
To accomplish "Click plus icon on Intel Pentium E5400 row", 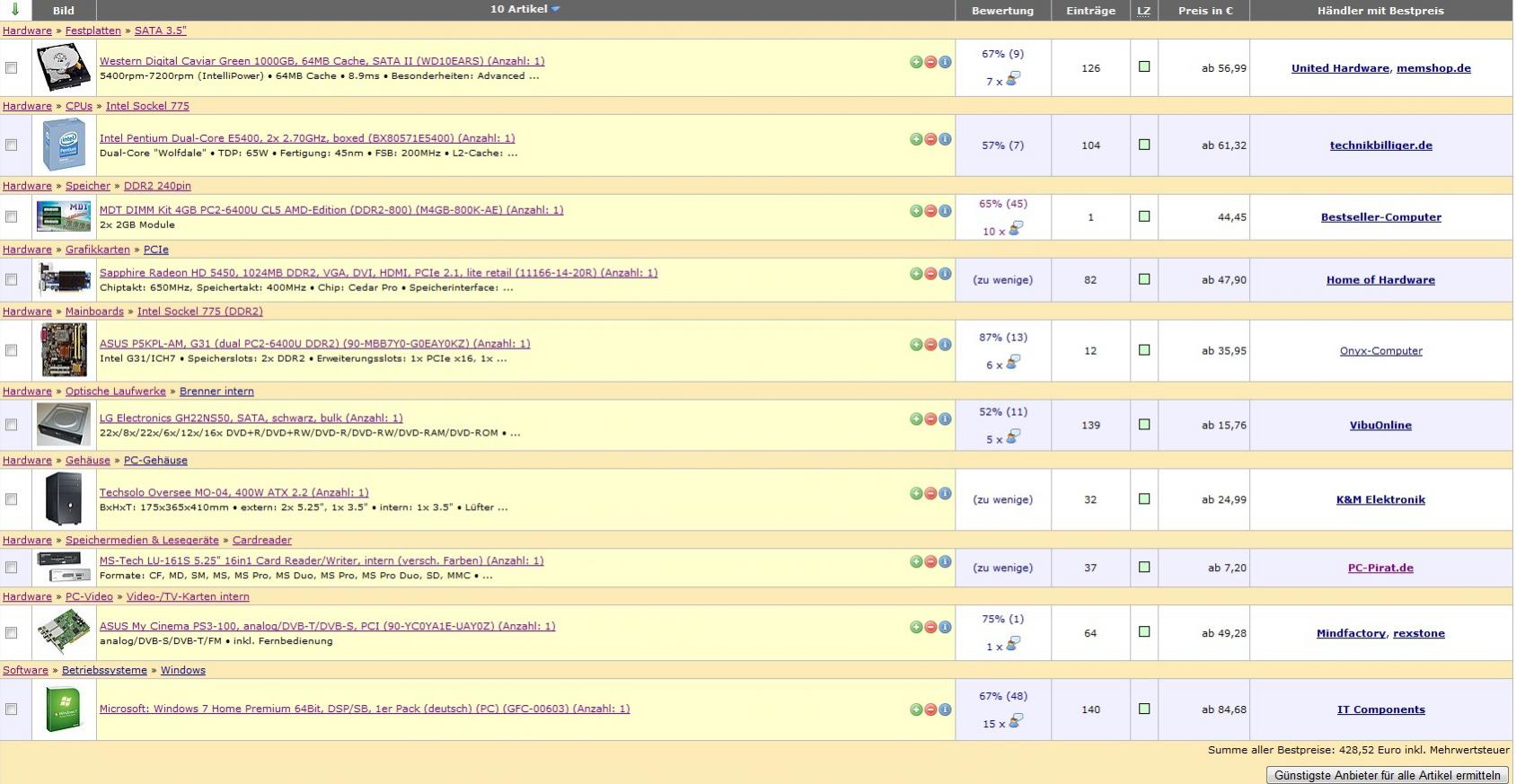I will [916, 139].
